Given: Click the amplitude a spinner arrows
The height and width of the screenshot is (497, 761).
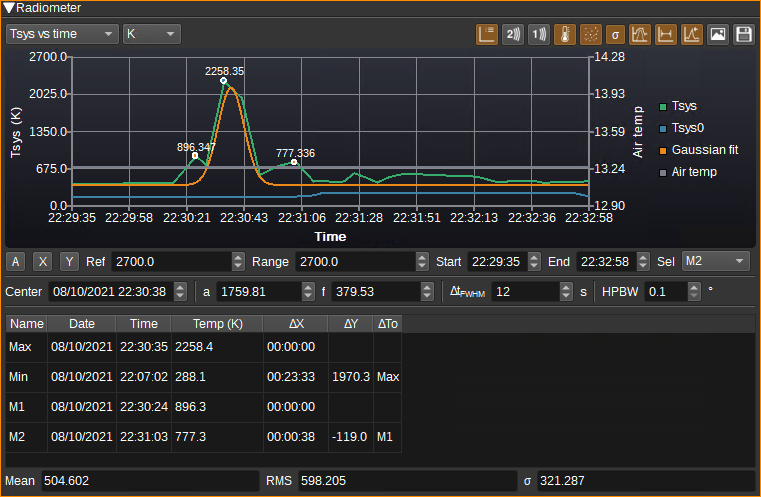Looking at the screenshot, I should [308, 292].
